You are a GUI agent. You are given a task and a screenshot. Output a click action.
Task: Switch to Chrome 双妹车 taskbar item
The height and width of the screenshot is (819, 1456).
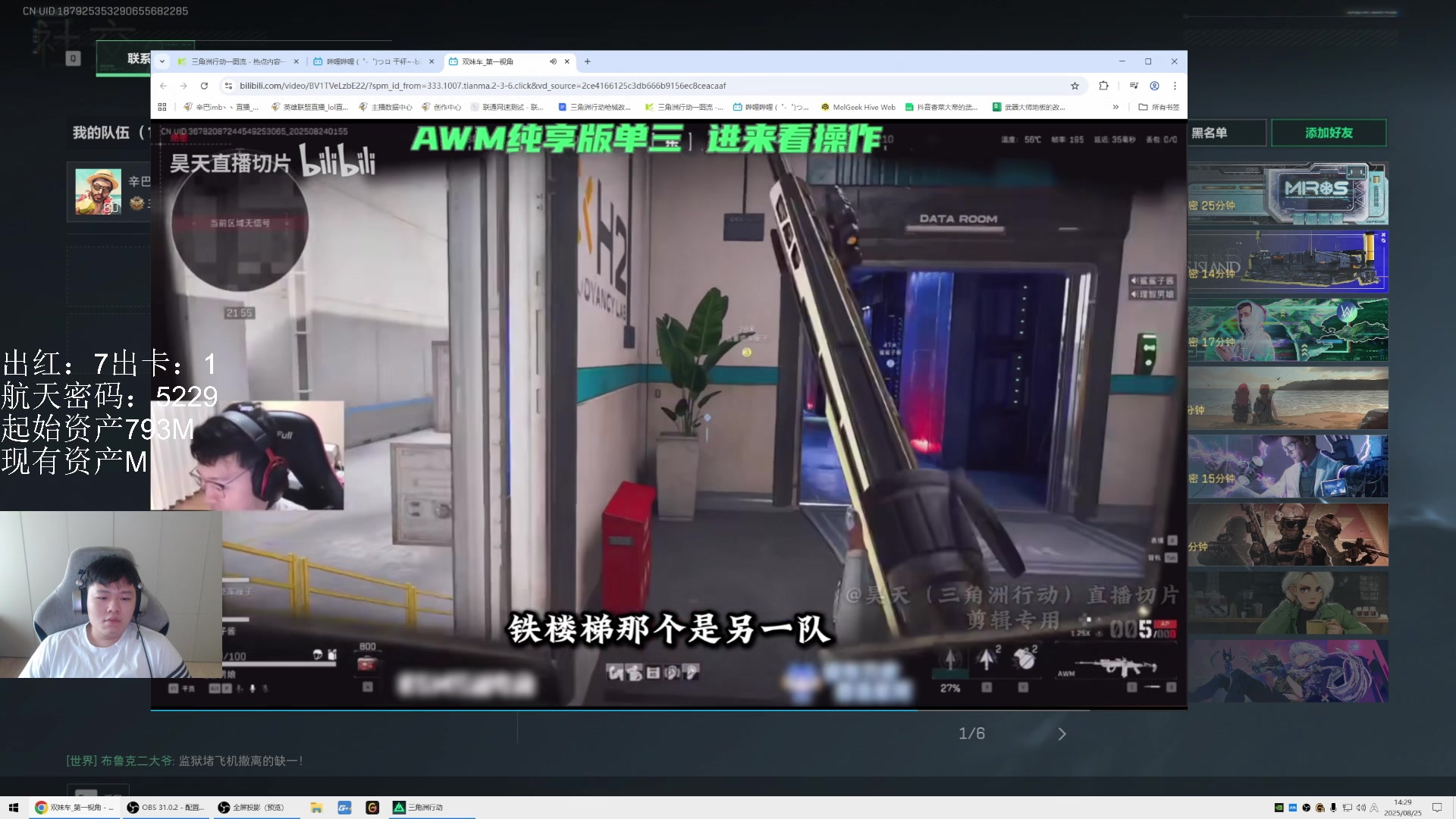click(74, 808)
